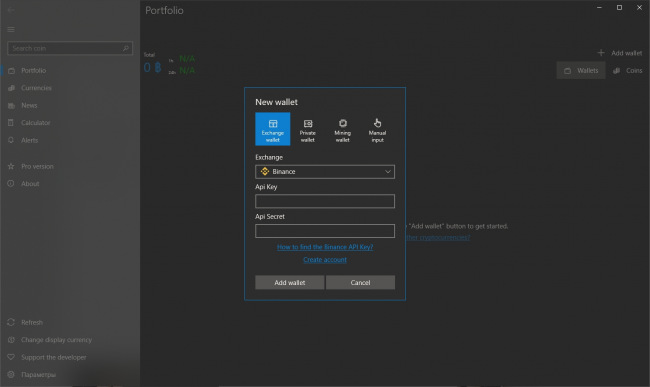Switch to the Wallets view tab

[581, 70]
